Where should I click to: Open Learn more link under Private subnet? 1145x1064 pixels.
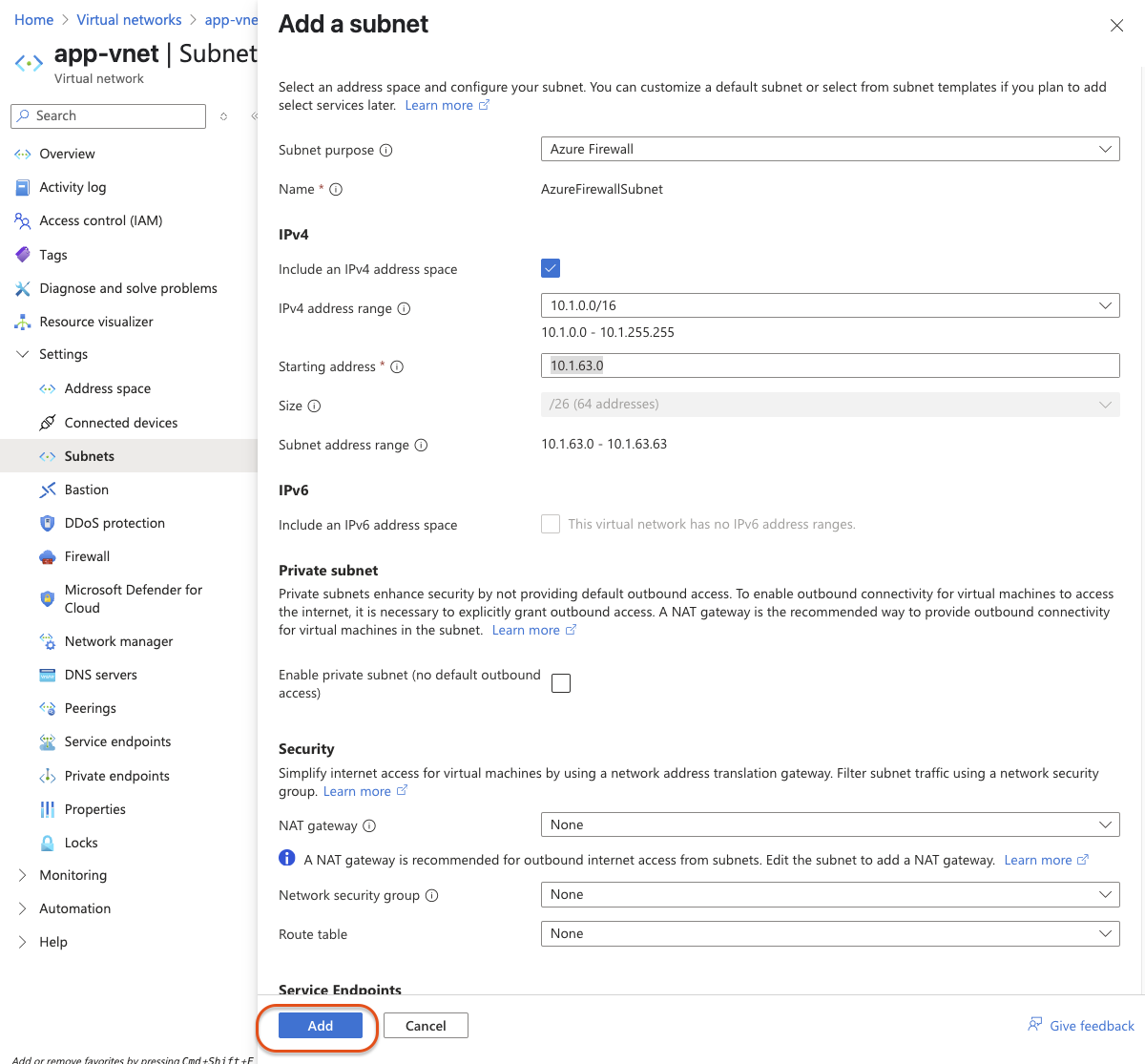534,630
